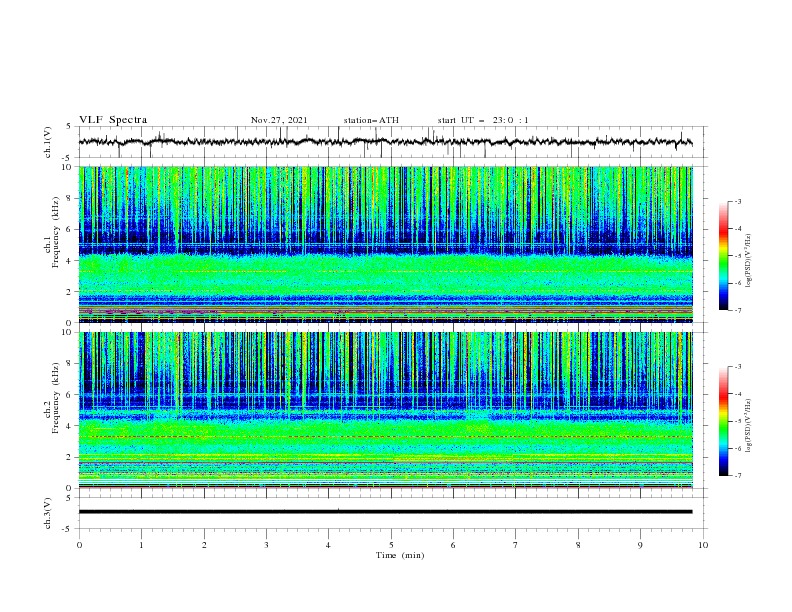This screenshot has height=612, width=792.
Task: Click time axis tick label "8"
Action: pyautogui.click(x=578, y=545)
